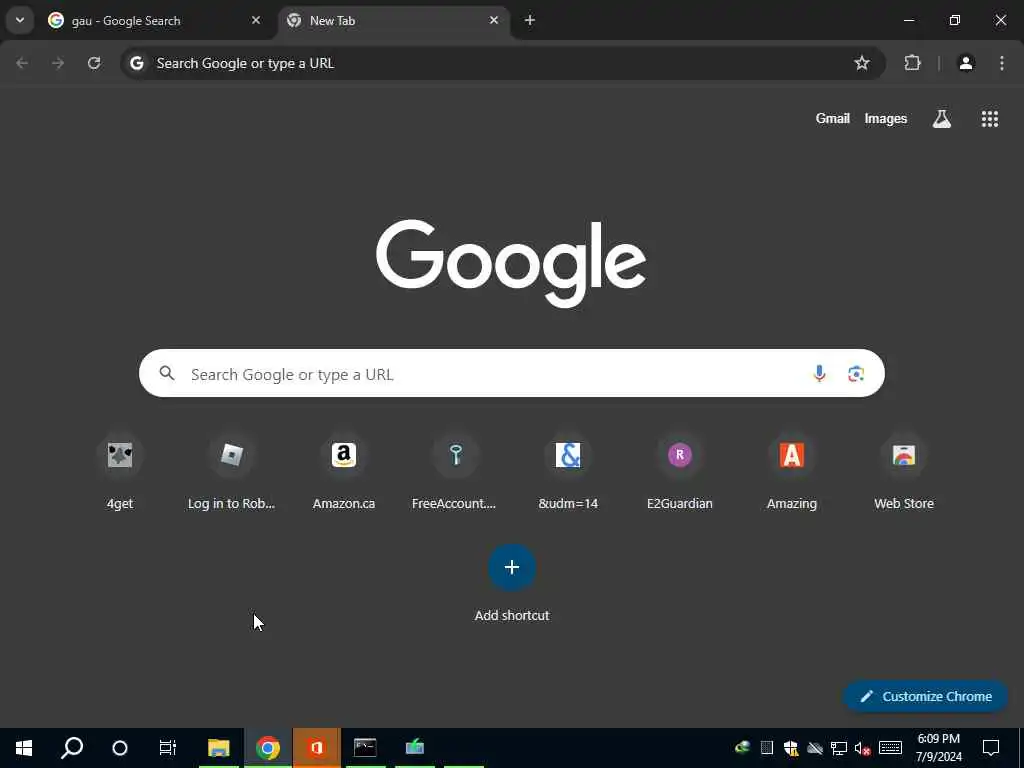Open Cortana circle icon in taskbar

[120, 747]
